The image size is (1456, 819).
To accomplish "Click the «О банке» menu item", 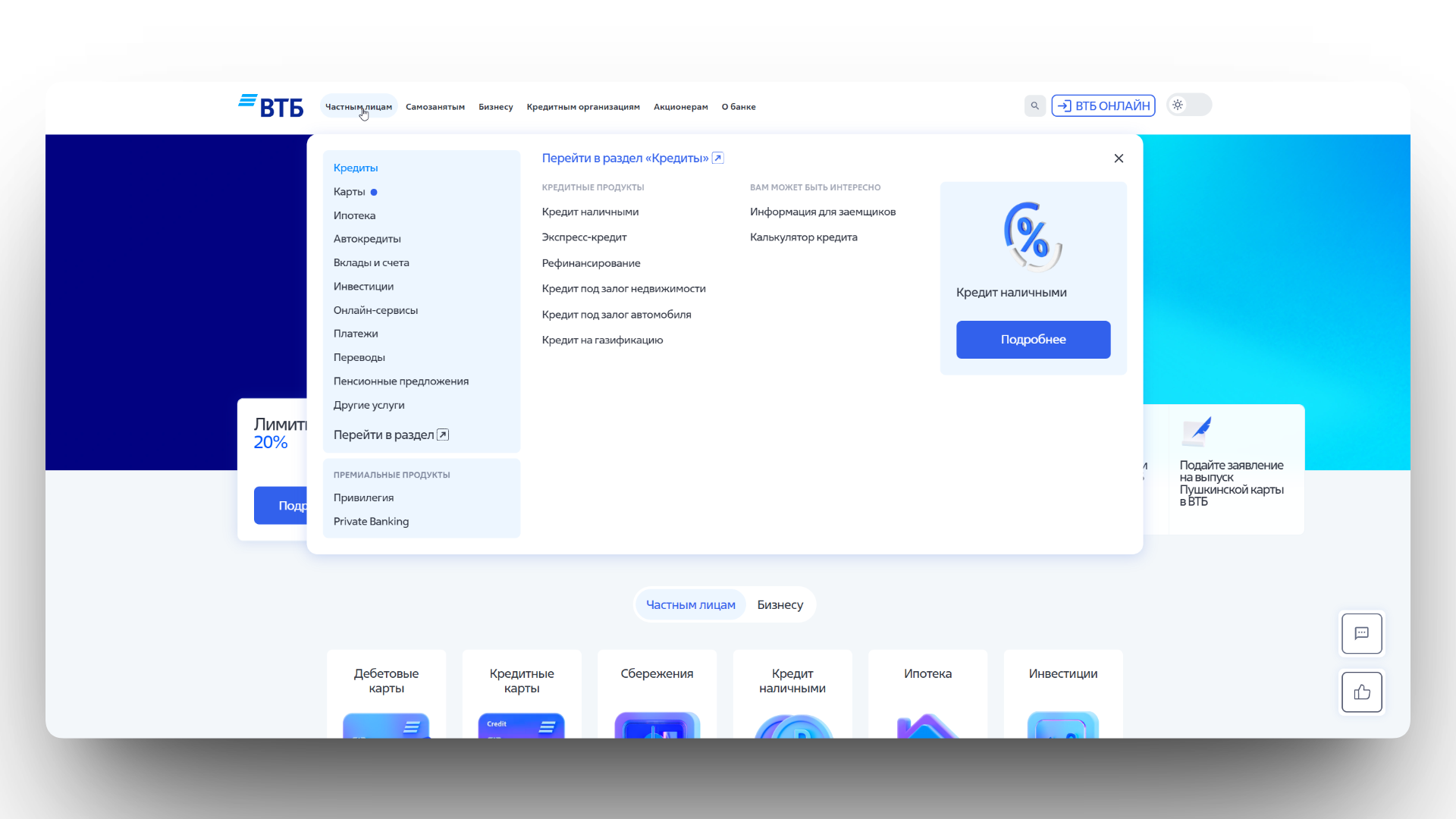I will (x=739, y=106).
